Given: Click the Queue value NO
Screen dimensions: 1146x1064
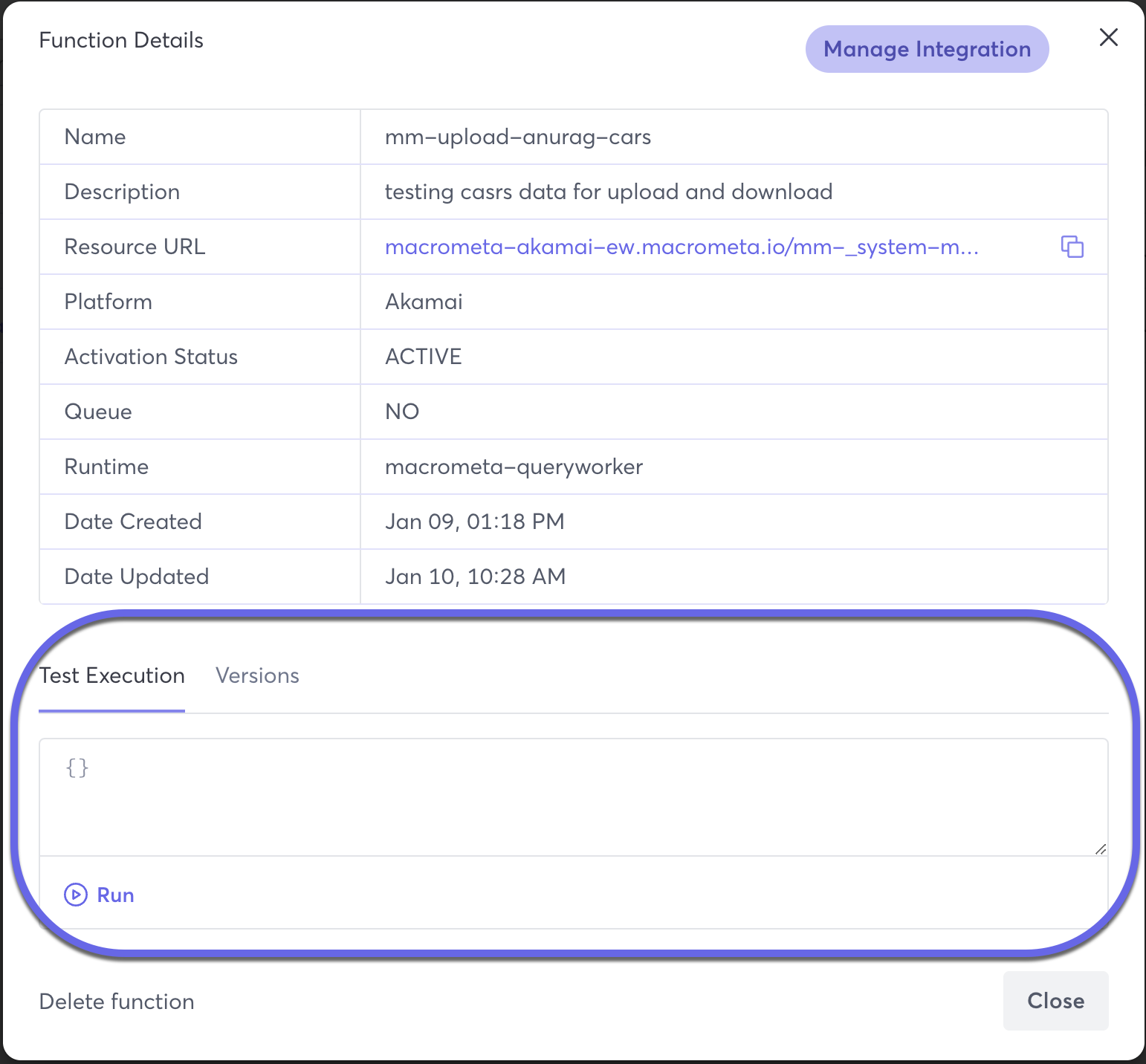Looking at the screenshot, I should pos(402,412).
